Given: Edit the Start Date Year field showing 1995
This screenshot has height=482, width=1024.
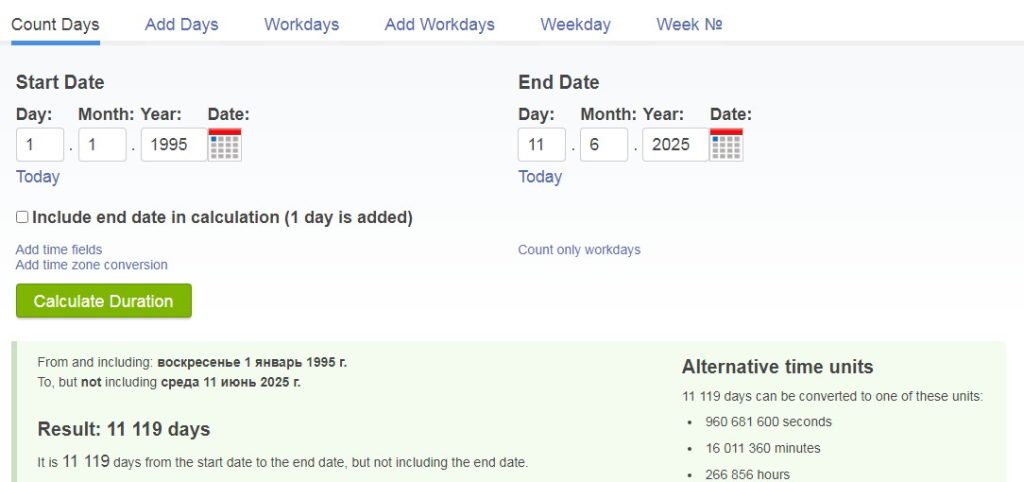Looking at the screenshot, I should pyautogui.click(x=174, y=144).
